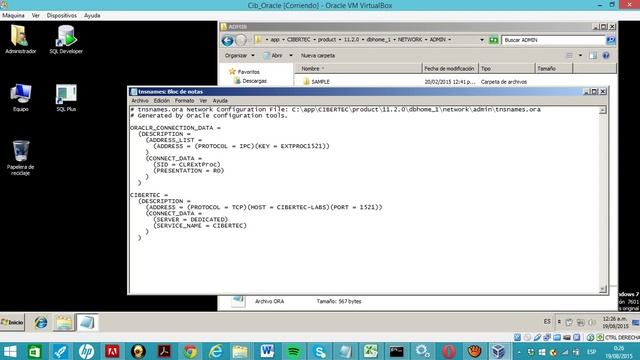Expand the Abrir dropdown arrow
The height and width of the screenshot is (360, 640).
(291, 56)
